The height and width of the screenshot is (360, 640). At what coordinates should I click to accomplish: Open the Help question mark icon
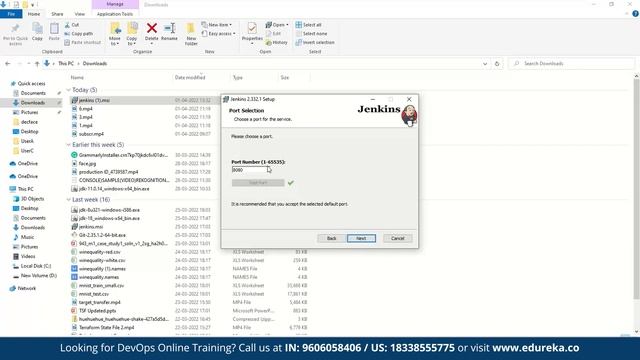click(635, 14)
